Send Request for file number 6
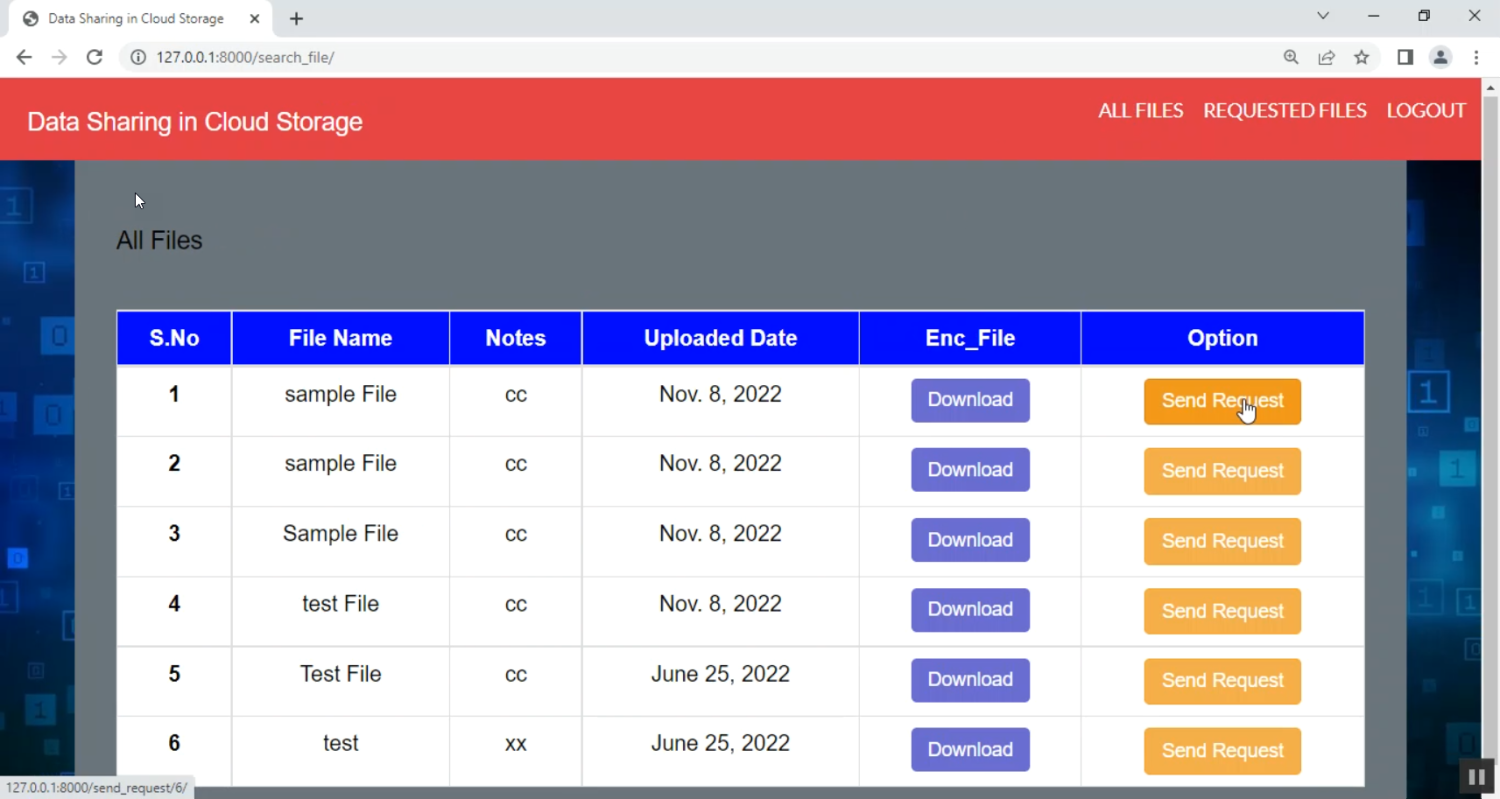 1222,751
